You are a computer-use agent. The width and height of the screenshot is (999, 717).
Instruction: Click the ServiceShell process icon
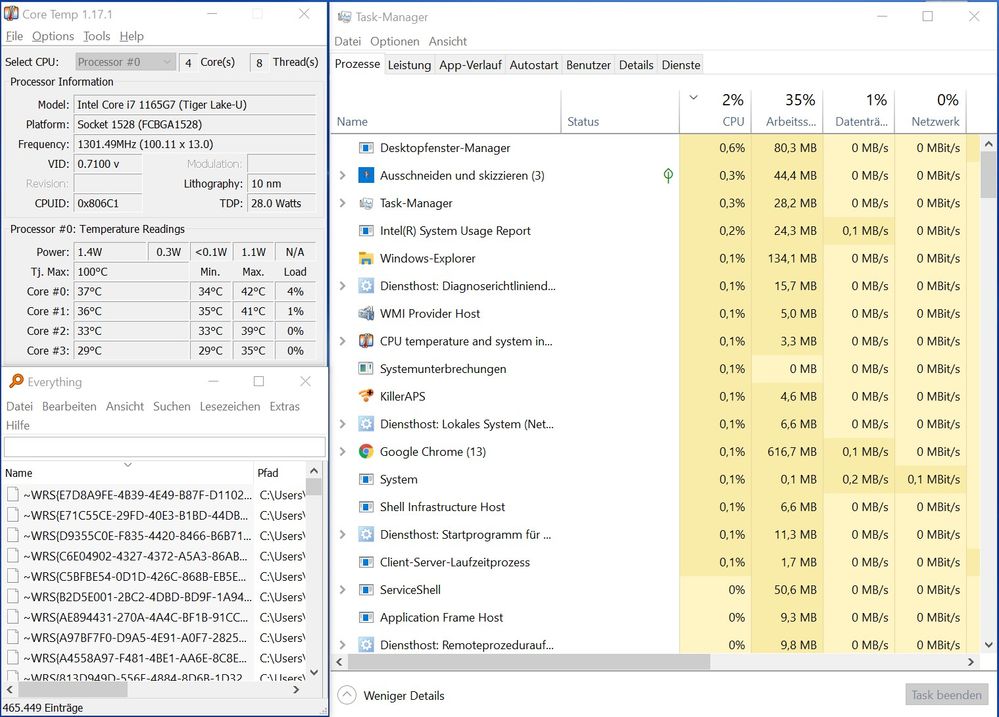pos(366,590)
